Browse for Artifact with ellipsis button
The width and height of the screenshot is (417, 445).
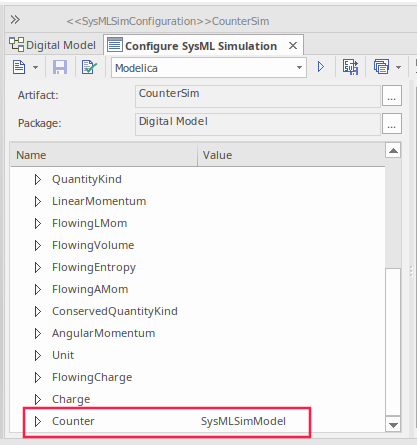click(x=392, y=96)
